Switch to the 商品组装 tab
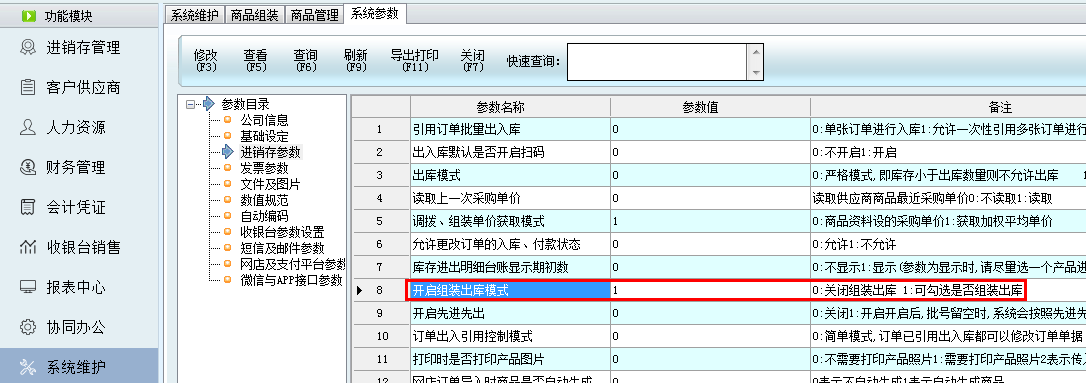Image resolution: width=1086 pixels, height=383 pixels. click(255, 15)
